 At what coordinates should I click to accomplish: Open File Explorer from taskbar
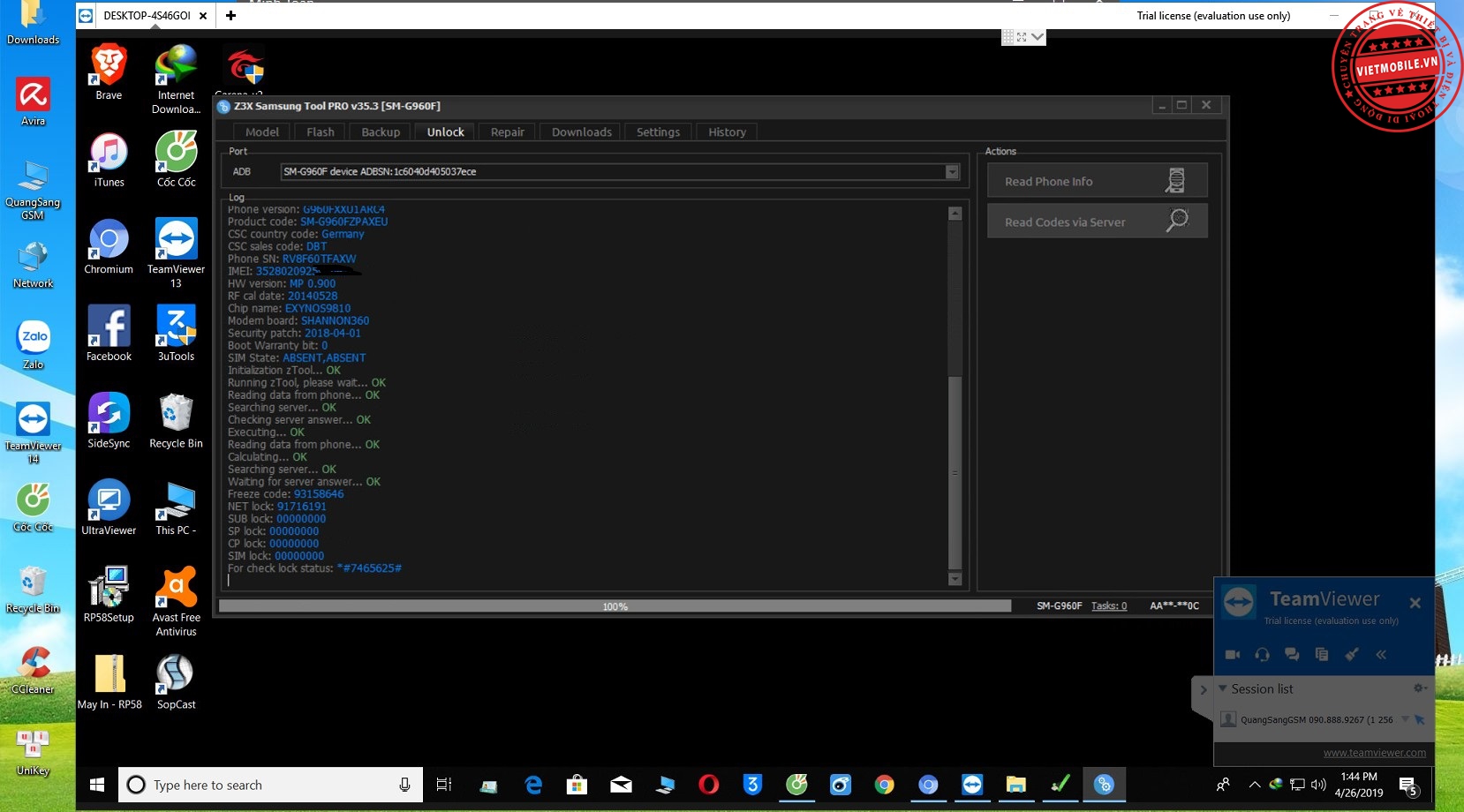click(1015, 785)
